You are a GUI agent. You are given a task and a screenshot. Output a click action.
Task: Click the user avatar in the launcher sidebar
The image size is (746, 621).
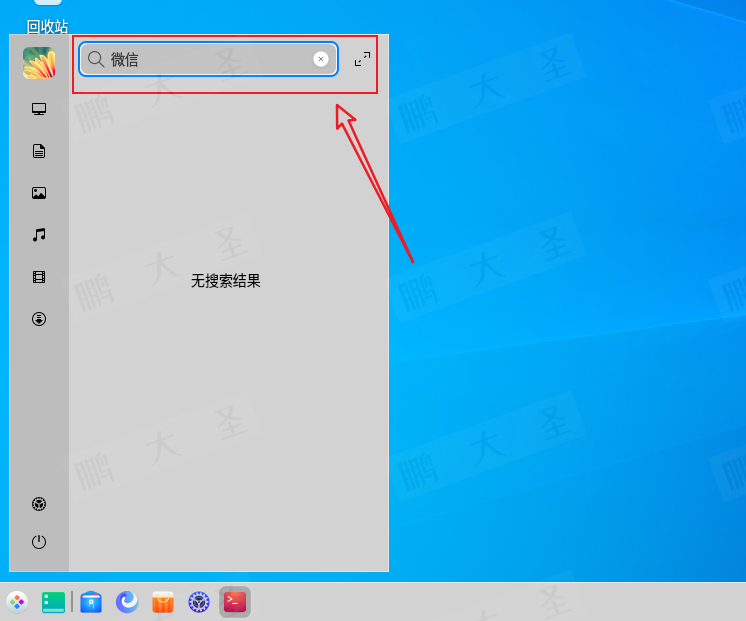pyautogui.click(x=39, y=63)
